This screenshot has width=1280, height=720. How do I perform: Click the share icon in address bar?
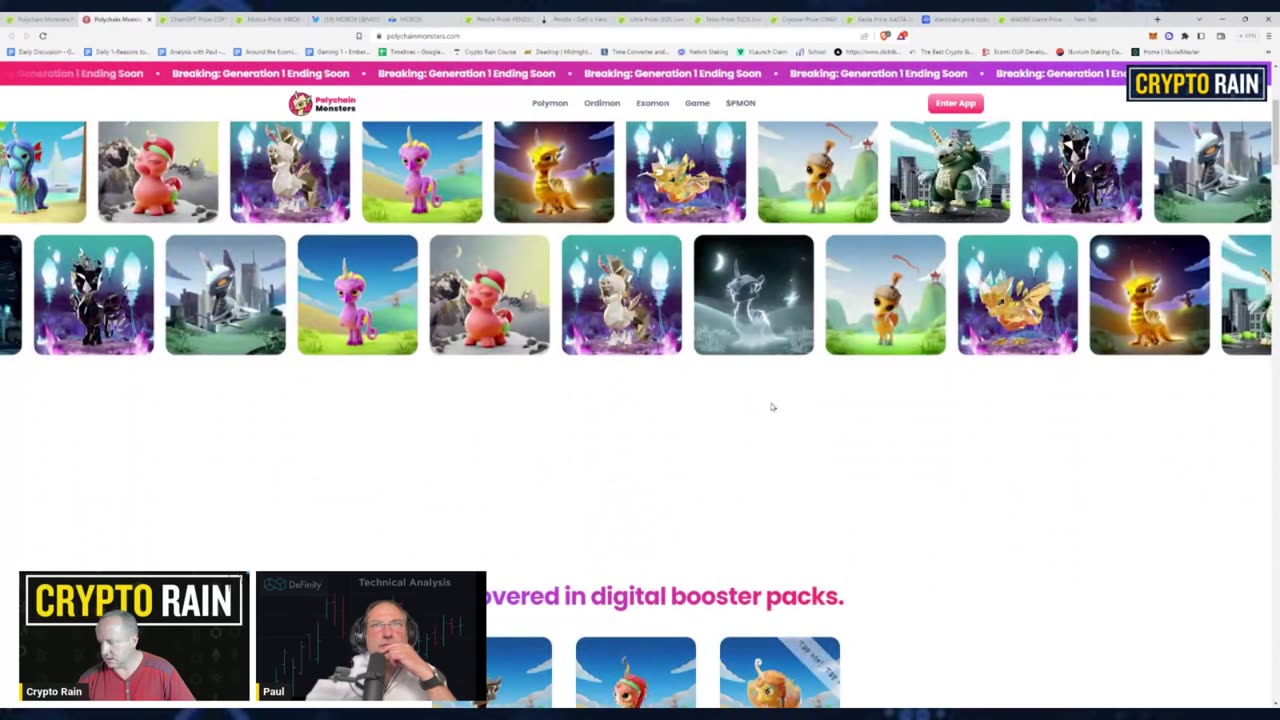click(x=864, y=36)
